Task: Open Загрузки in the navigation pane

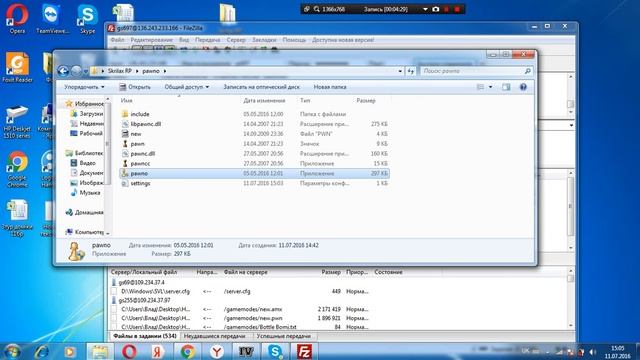Action: click(x=87, y=114)
